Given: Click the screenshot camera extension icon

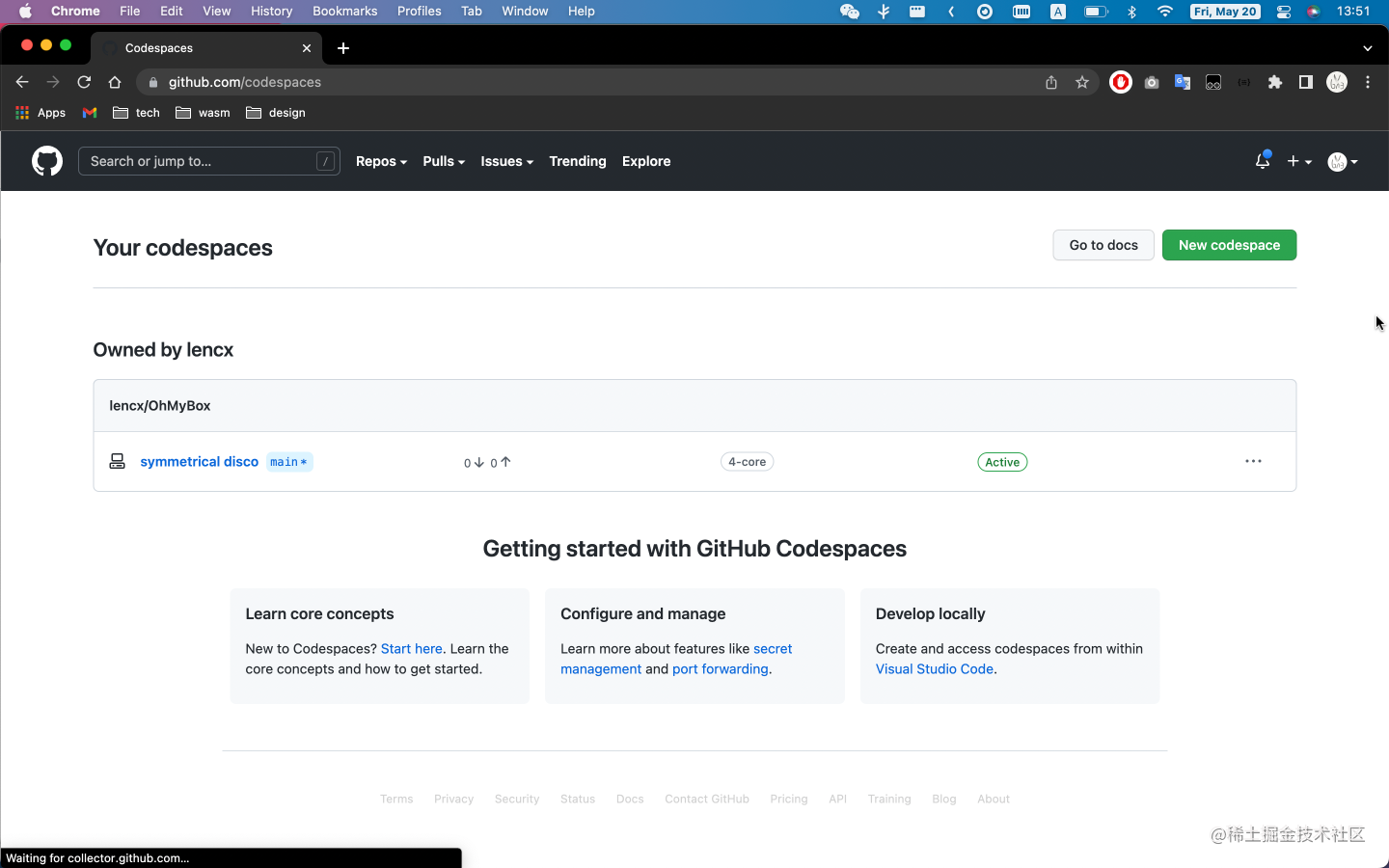Looking at the screenshot, I should pos(1151,82).
